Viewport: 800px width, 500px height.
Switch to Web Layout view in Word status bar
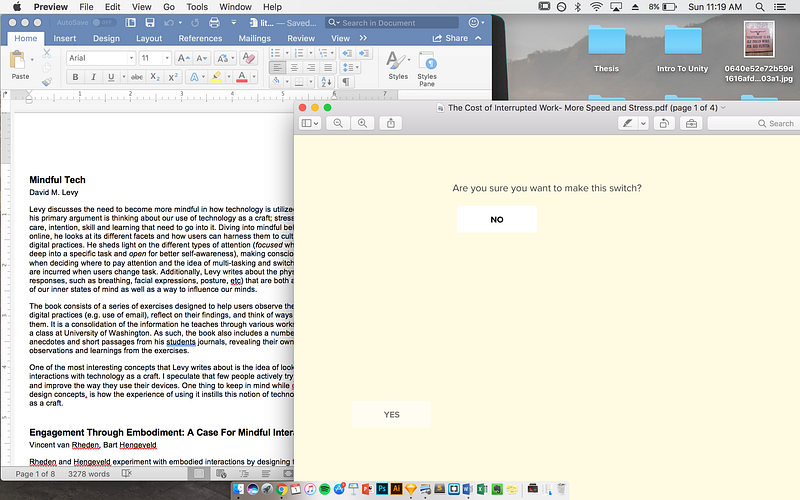coord(221,473)
